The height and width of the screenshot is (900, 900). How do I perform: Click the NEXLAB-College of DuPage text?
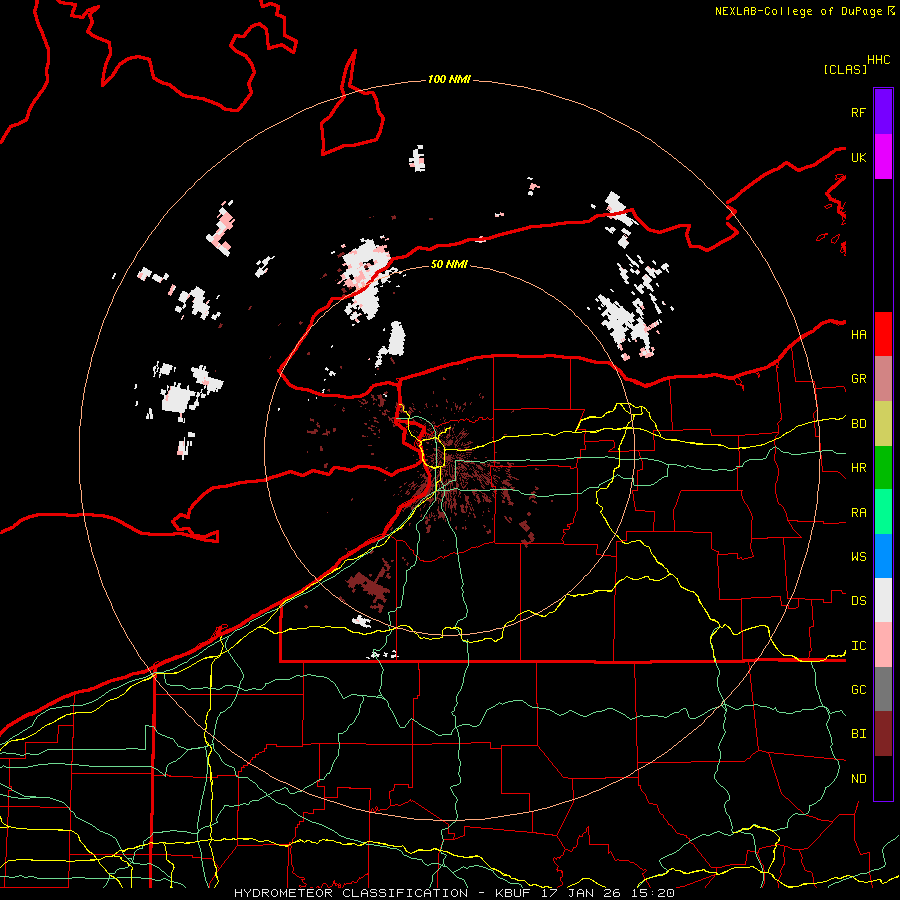(798, 11)
